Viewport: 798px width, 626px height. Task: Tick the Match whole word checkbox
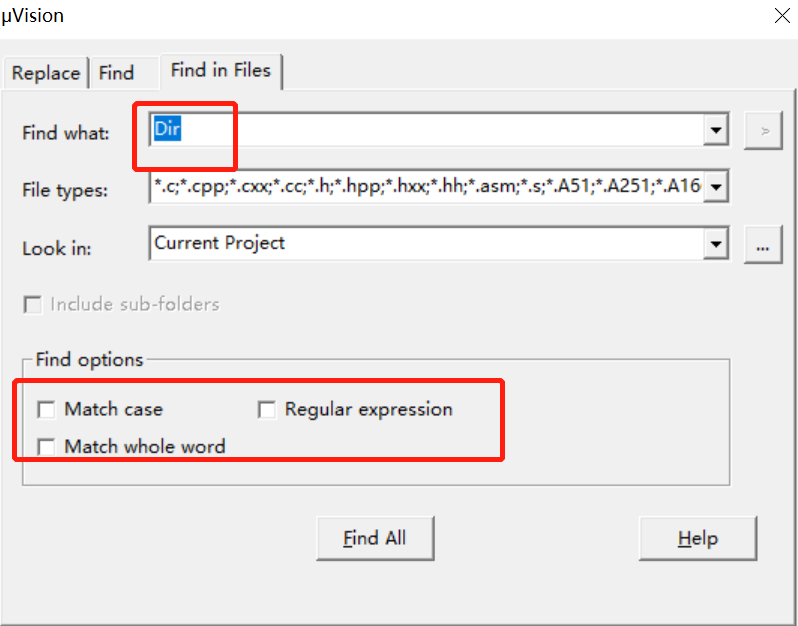46,447
